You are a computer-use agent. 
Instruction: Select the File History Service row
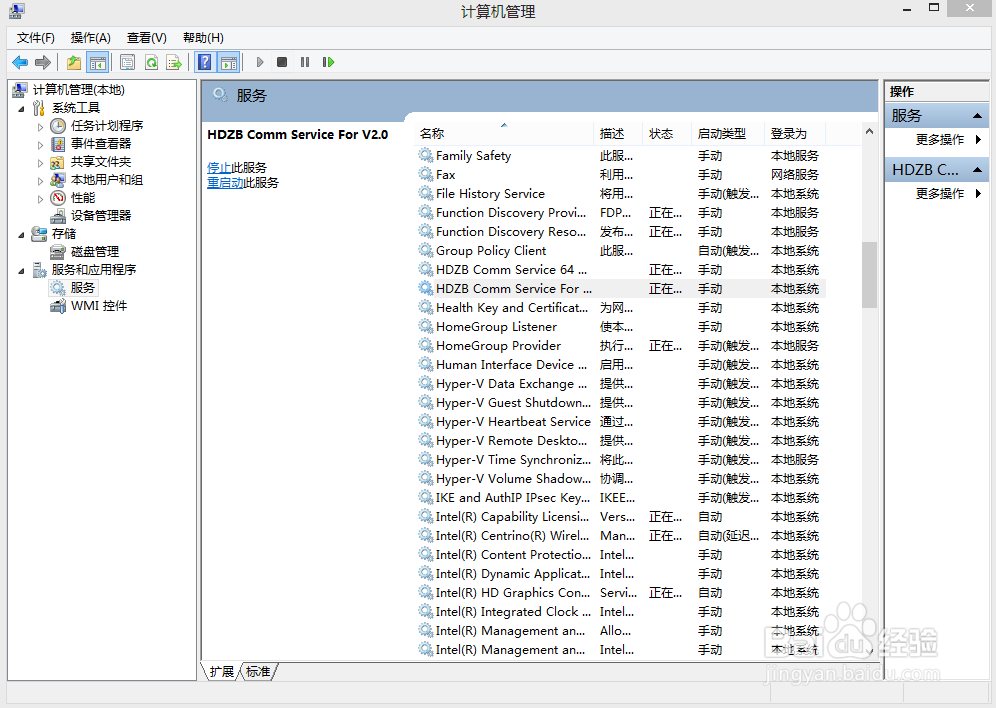pos(619,194)
